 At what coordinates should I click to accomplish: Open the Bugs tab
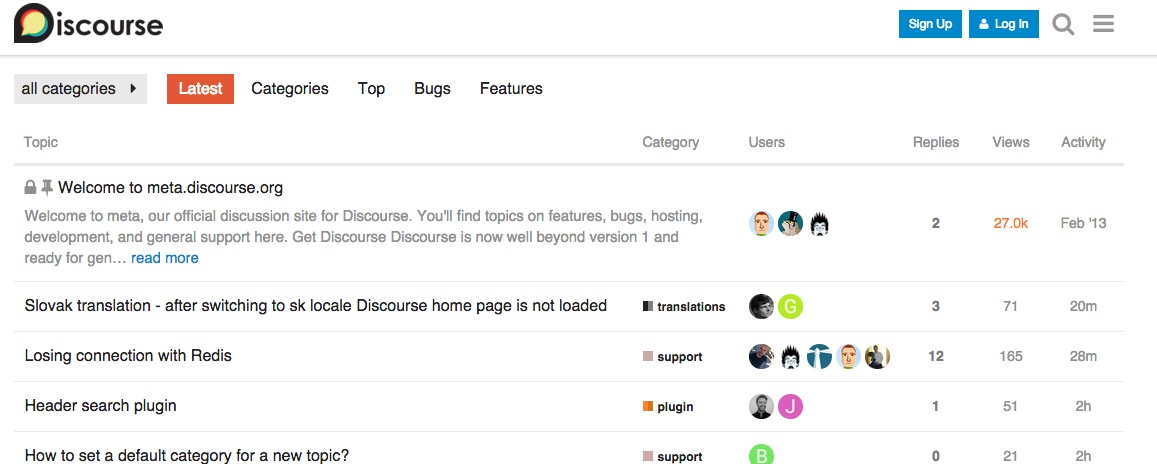[432, 89]
